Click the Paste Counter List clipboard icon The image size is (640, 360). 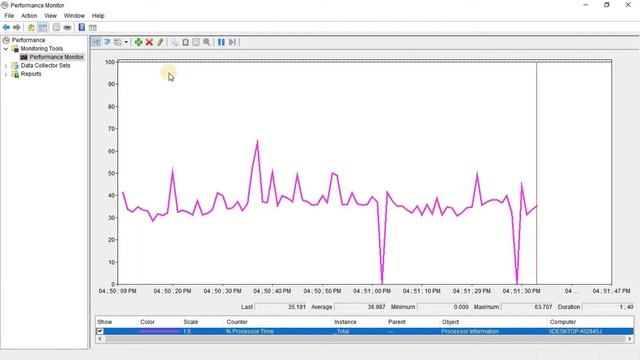tap(185, 42)
